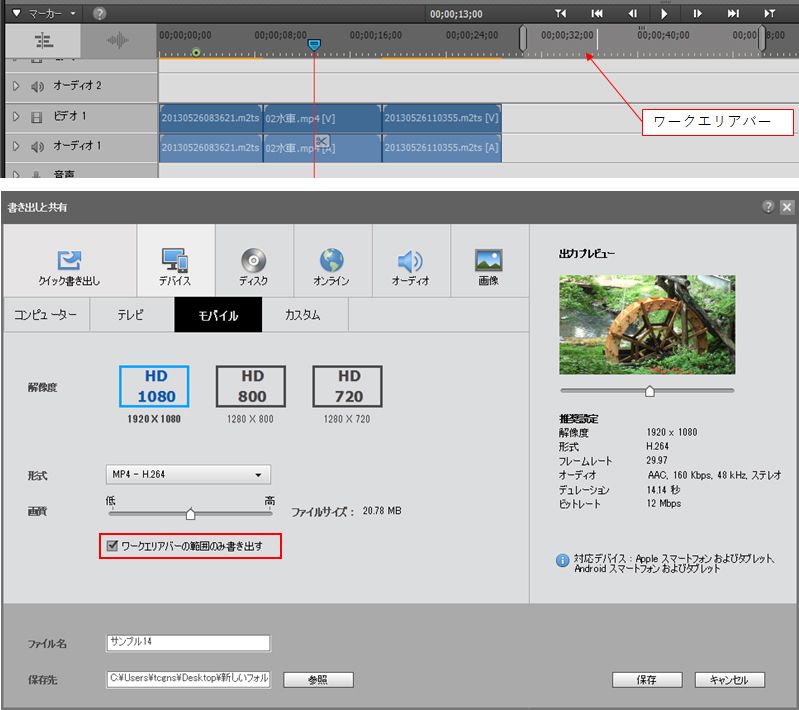Click the dialog help question mark button
The height and width of the screenshot is (710, 799).
click(x=768, y=206)
